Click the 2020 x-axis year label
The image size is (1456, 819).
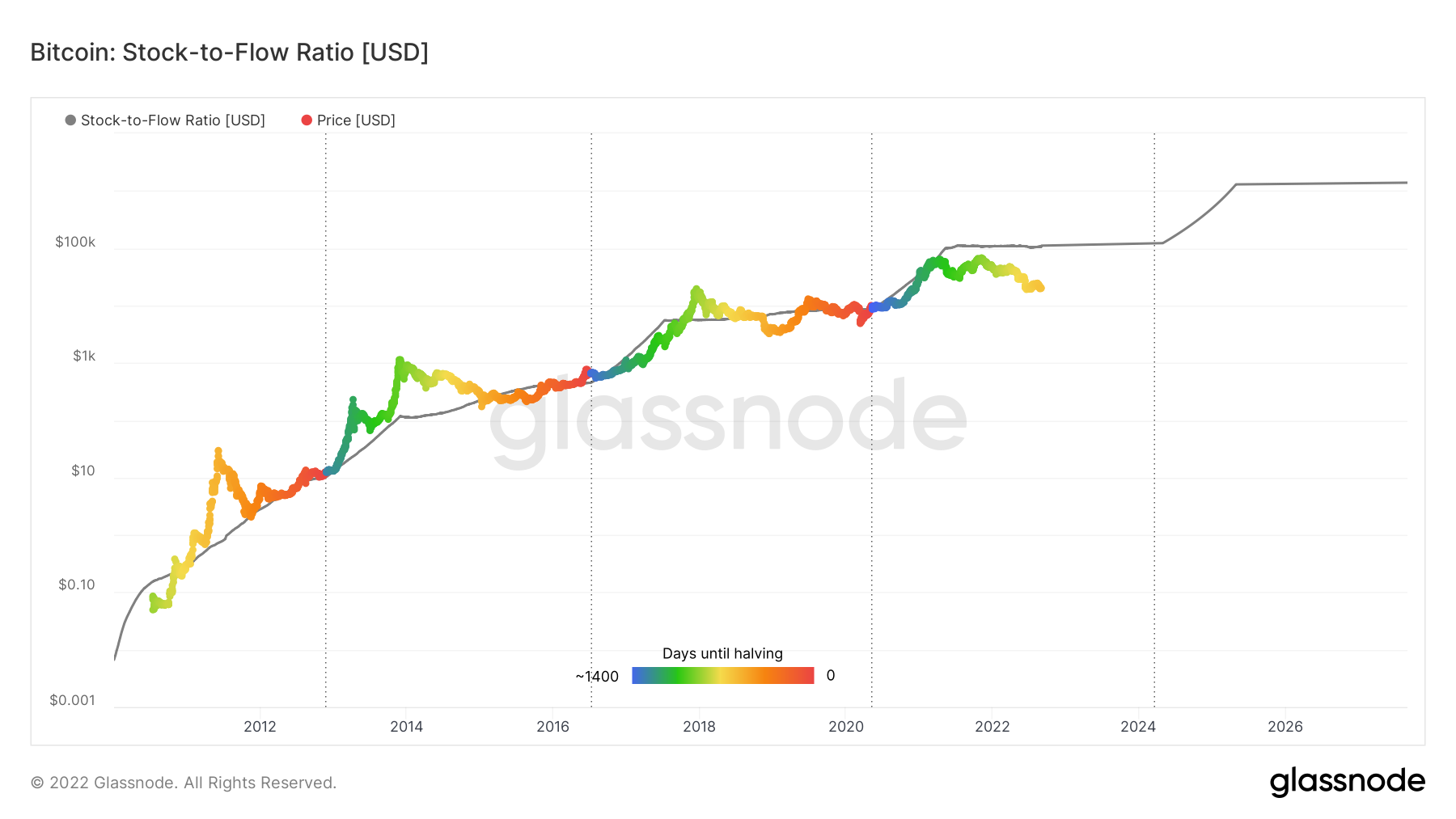point(846,726)
